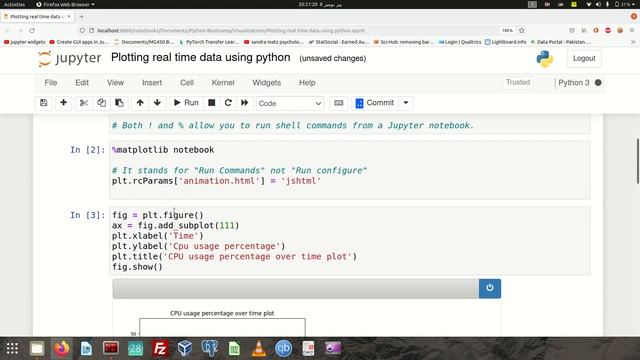This screenshot has height=360, width=640.
Task: Expand the Commit dropdown arrow
Action: [406, 103]
